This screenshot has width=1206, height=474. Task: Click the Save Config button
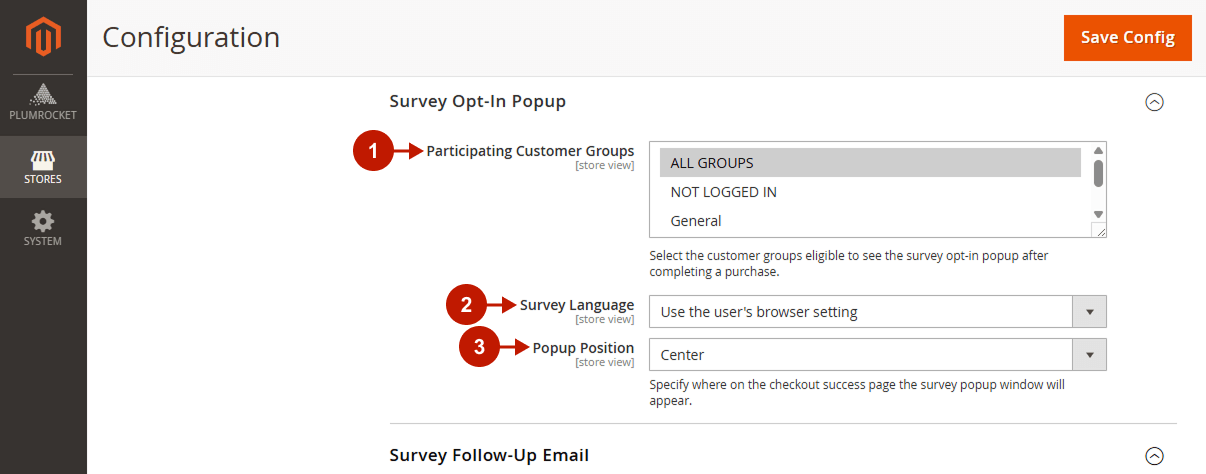click(x=1128, y=38)
